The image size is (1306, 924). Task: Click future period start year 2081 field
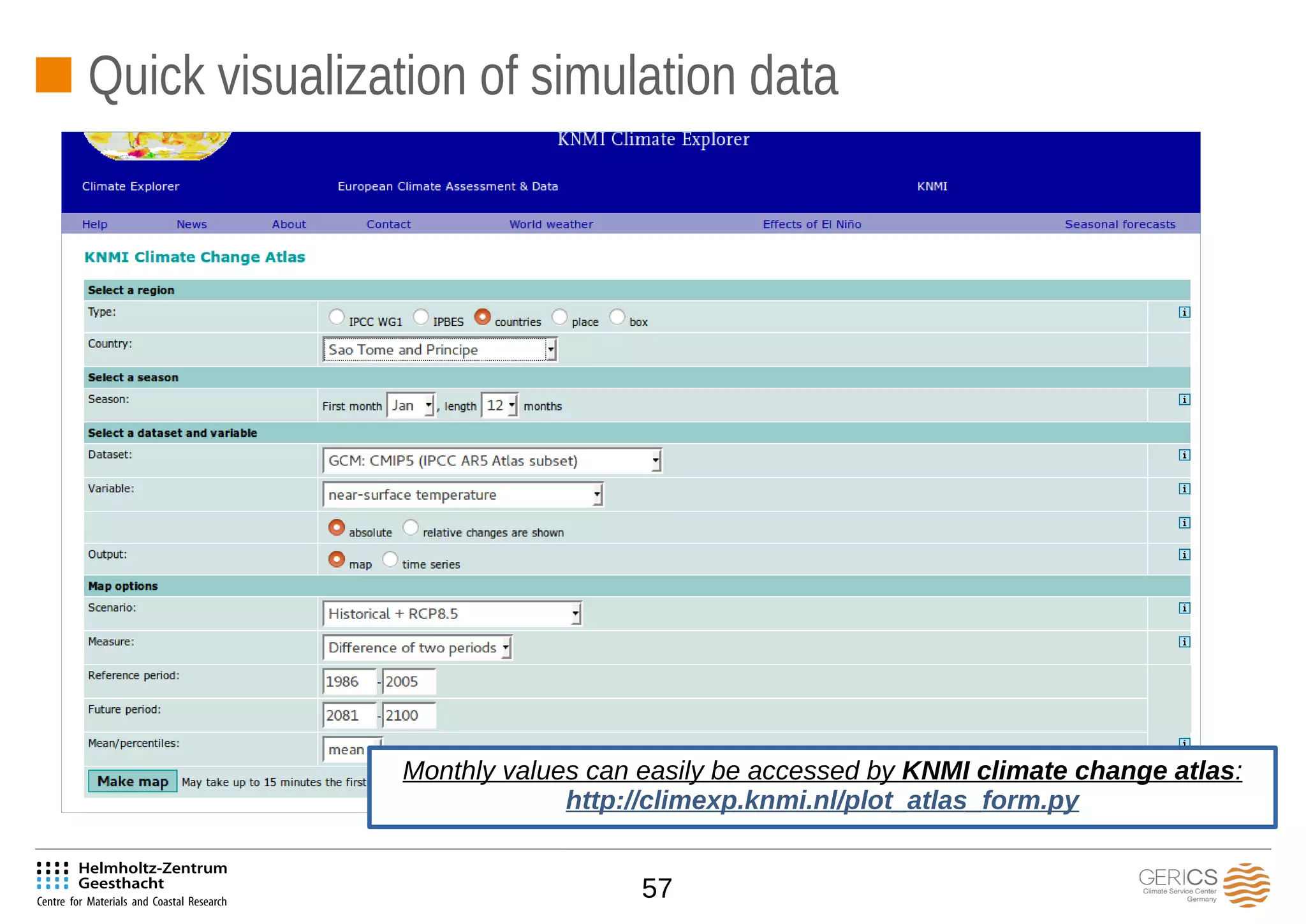pyautogui.click(x=349, y=715)
